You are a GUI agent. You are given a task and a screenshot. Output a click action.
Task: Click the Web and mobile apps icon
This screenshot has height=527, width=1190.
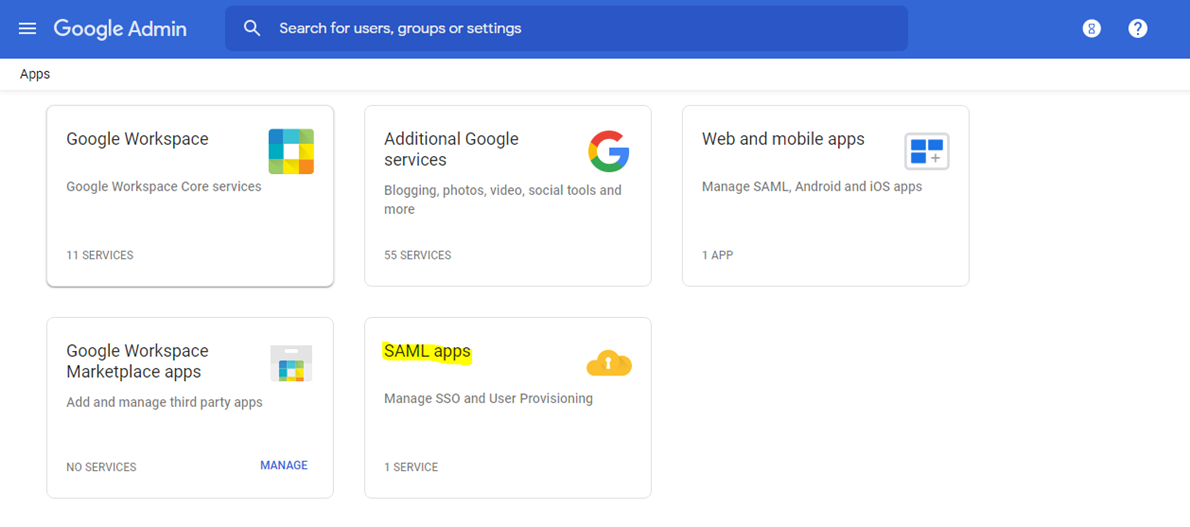(926, 152)
